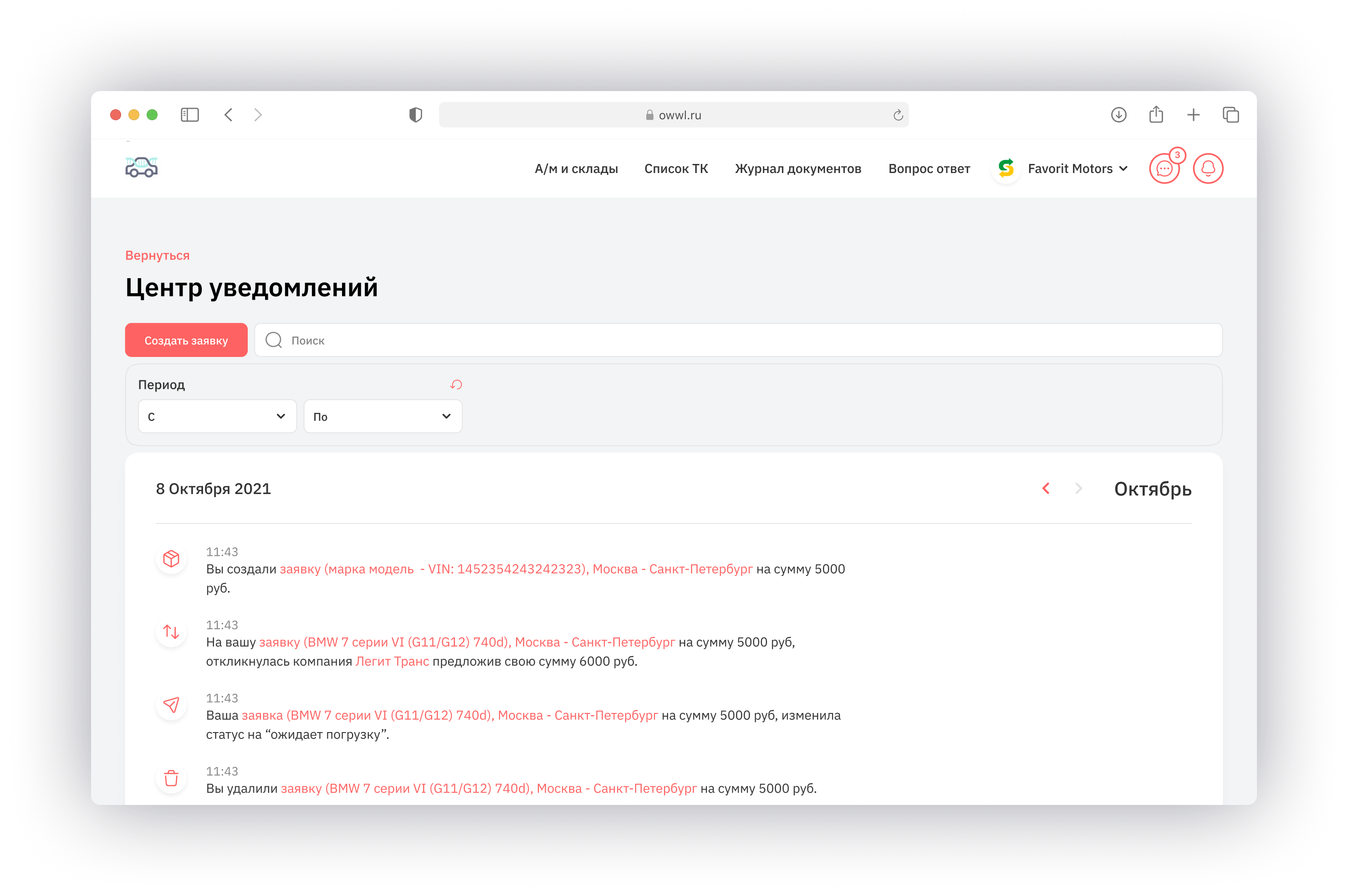
Task: Open the 'По' end date dropdown
Action: (x=383, y=416)
